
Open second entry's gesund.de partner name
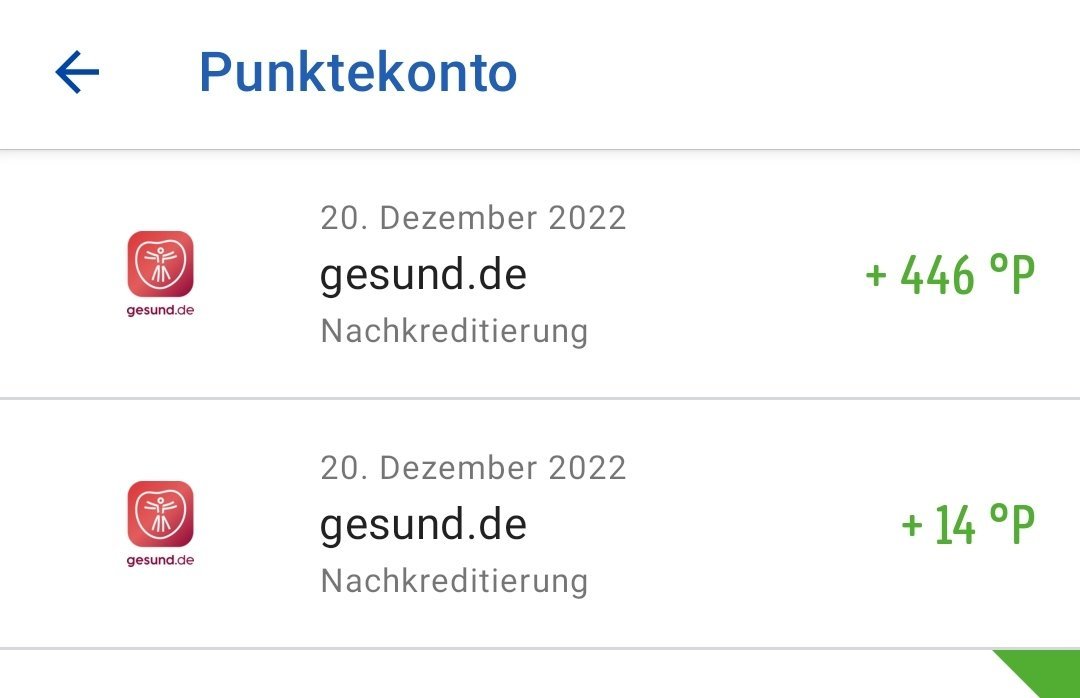tap(424, 525)
